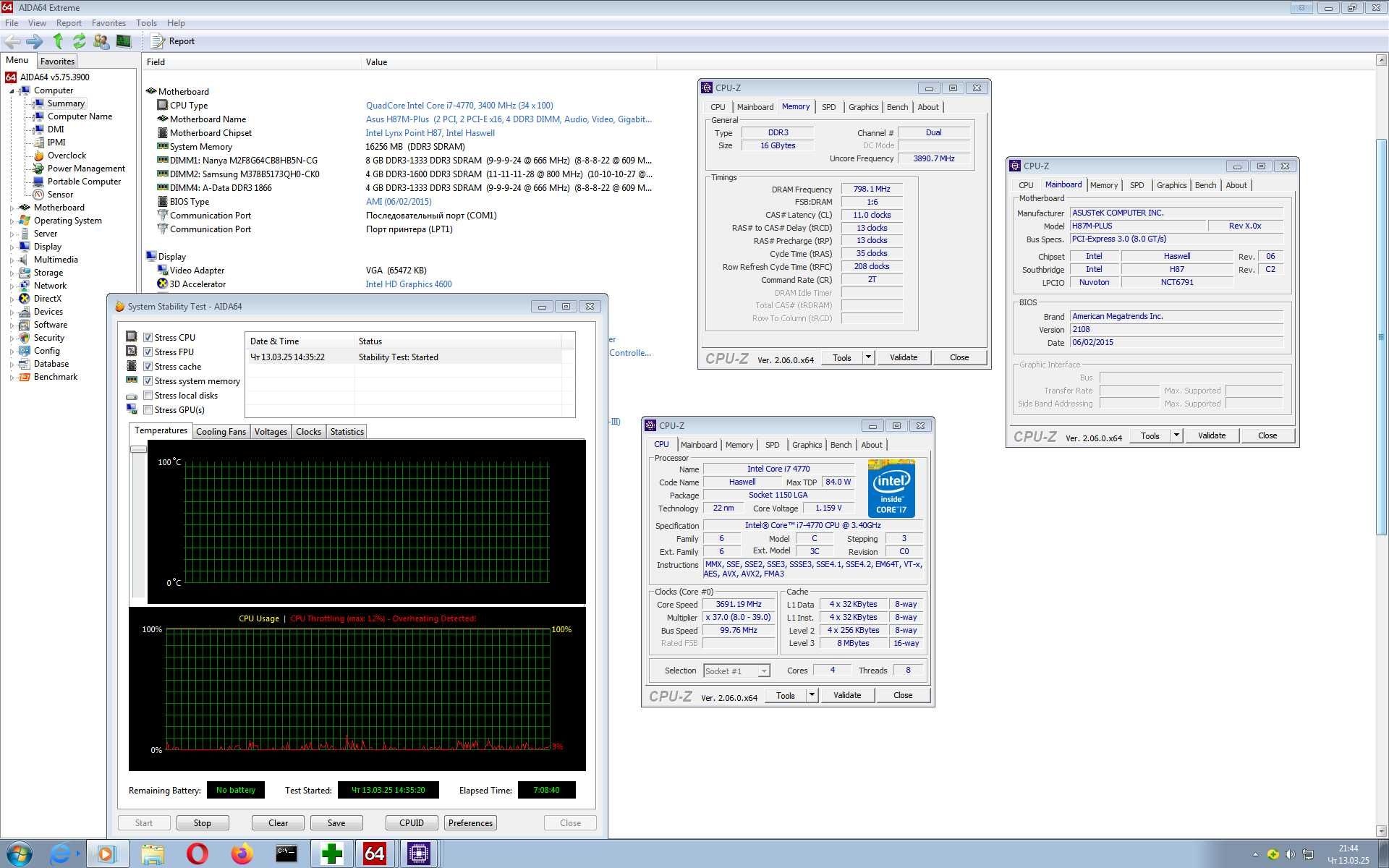The height and width of the screenshot is (868, 1389).
Task: Open Internet Explorer from taskbar
Action: tap(61, 854)
